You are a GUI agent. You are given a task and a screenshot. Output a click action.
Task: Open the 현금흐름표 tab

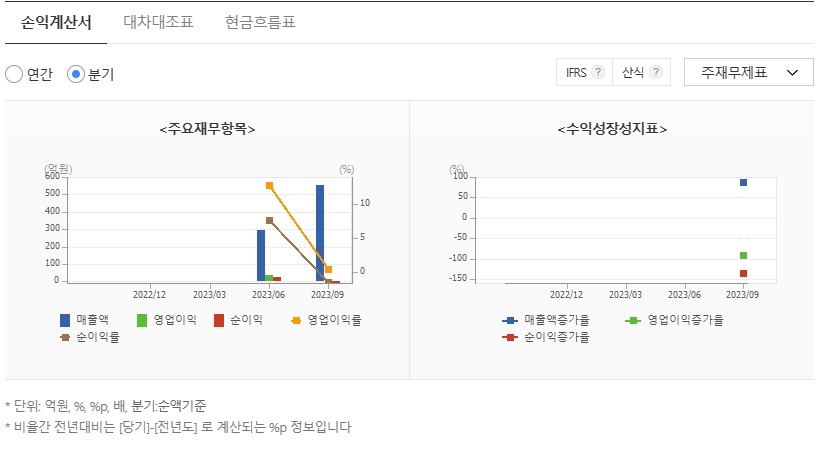pos(260,22)
